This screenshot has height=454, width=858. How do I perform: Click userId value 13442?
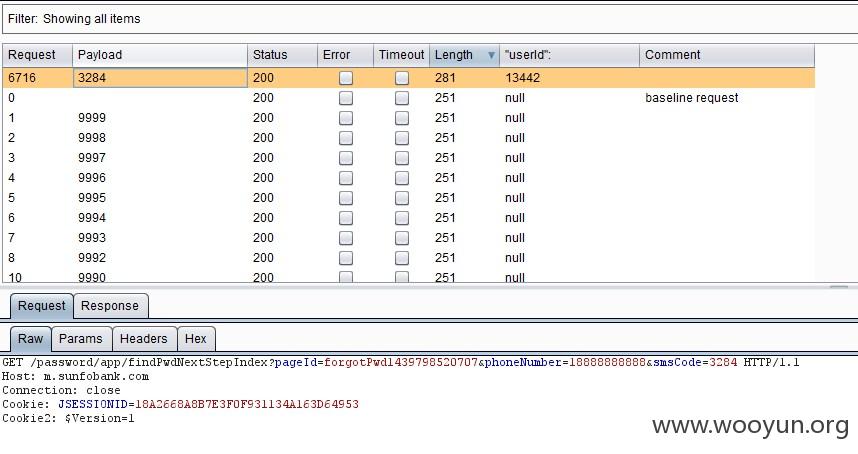pos(523,78)
